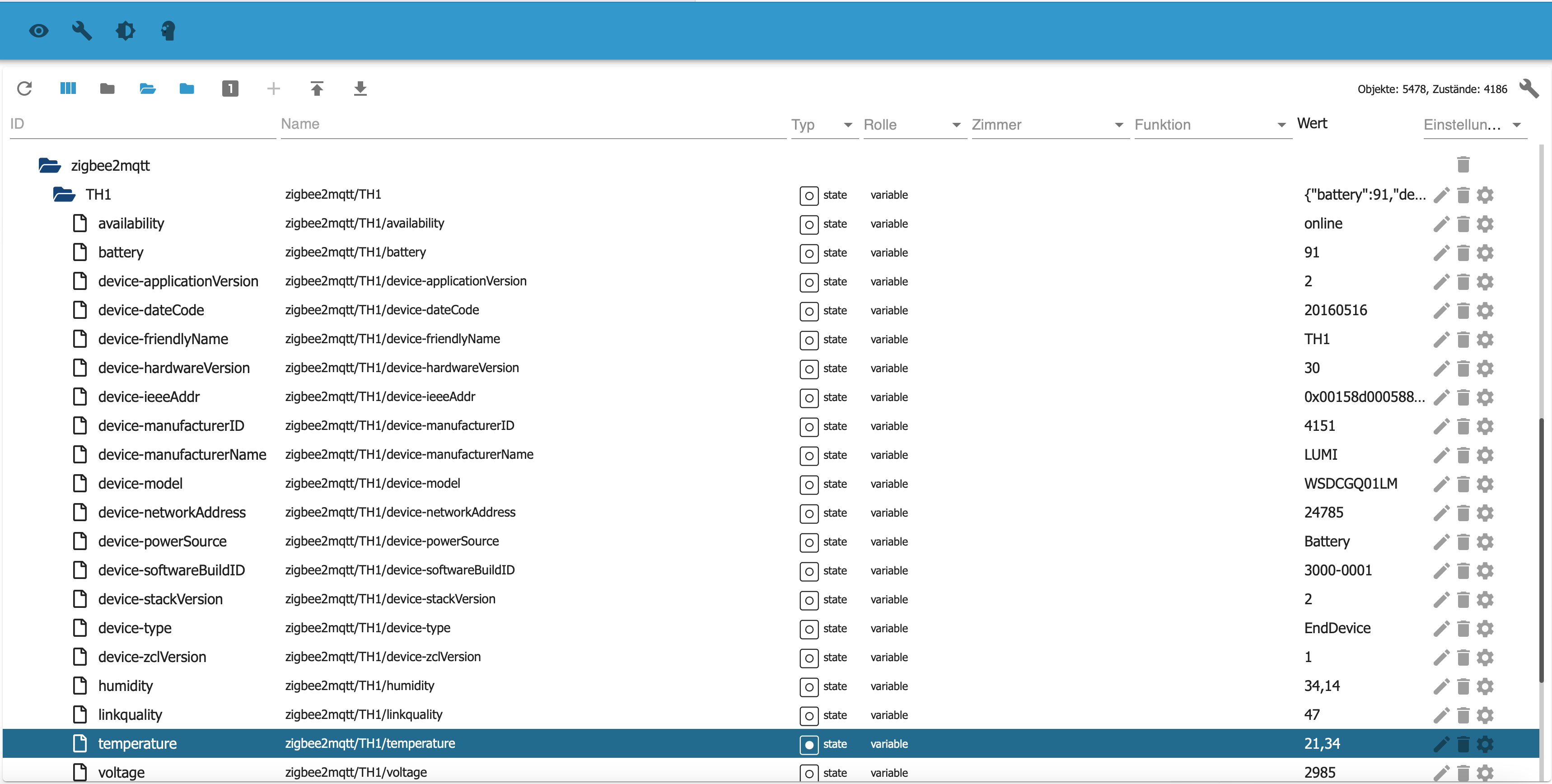Click the ID filter input field
Screen dimensions: 1552x784
point(142,124)
